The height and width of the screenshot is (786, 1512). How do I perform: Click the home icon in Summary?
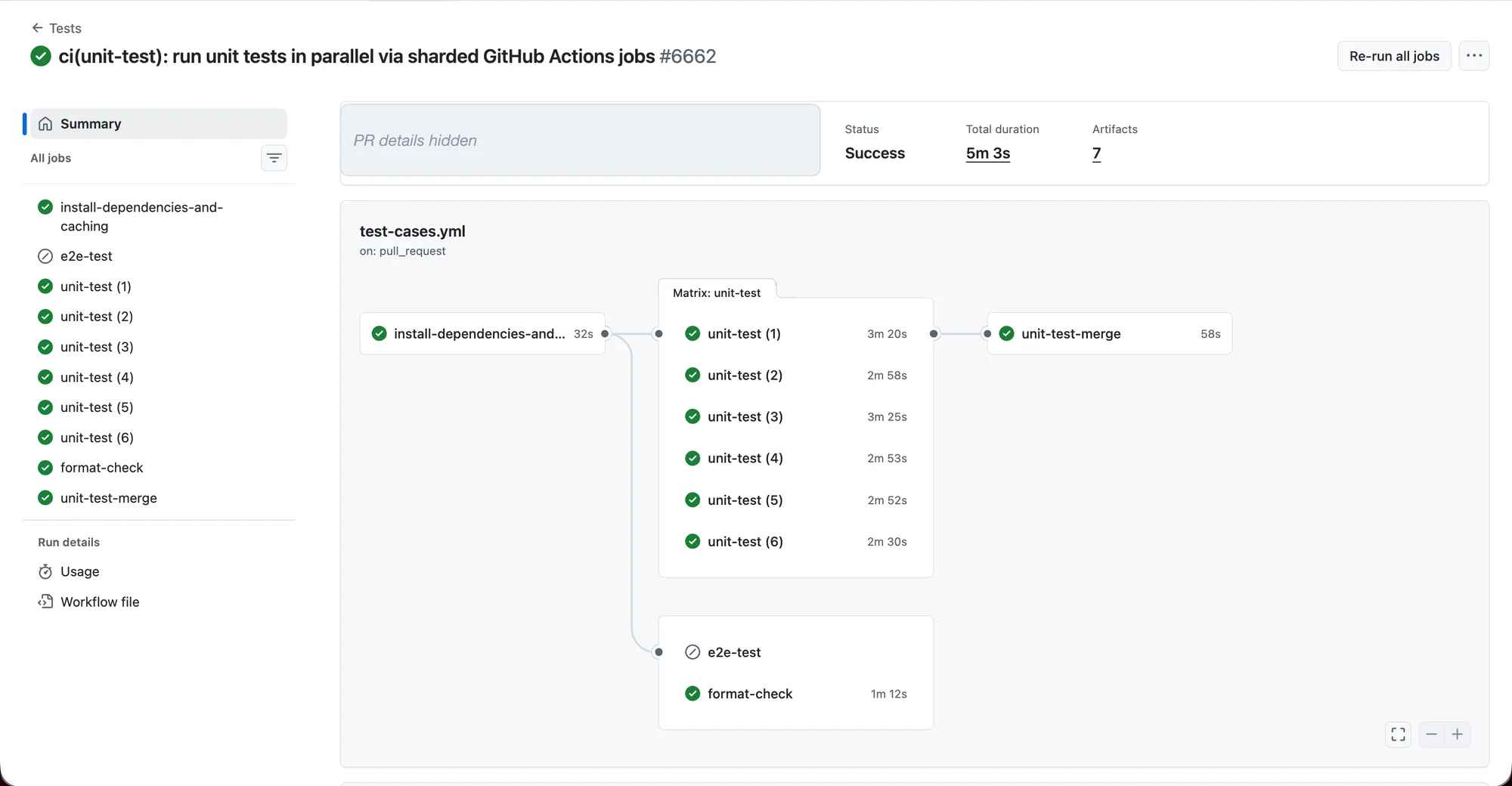click(x=45, y=124)
